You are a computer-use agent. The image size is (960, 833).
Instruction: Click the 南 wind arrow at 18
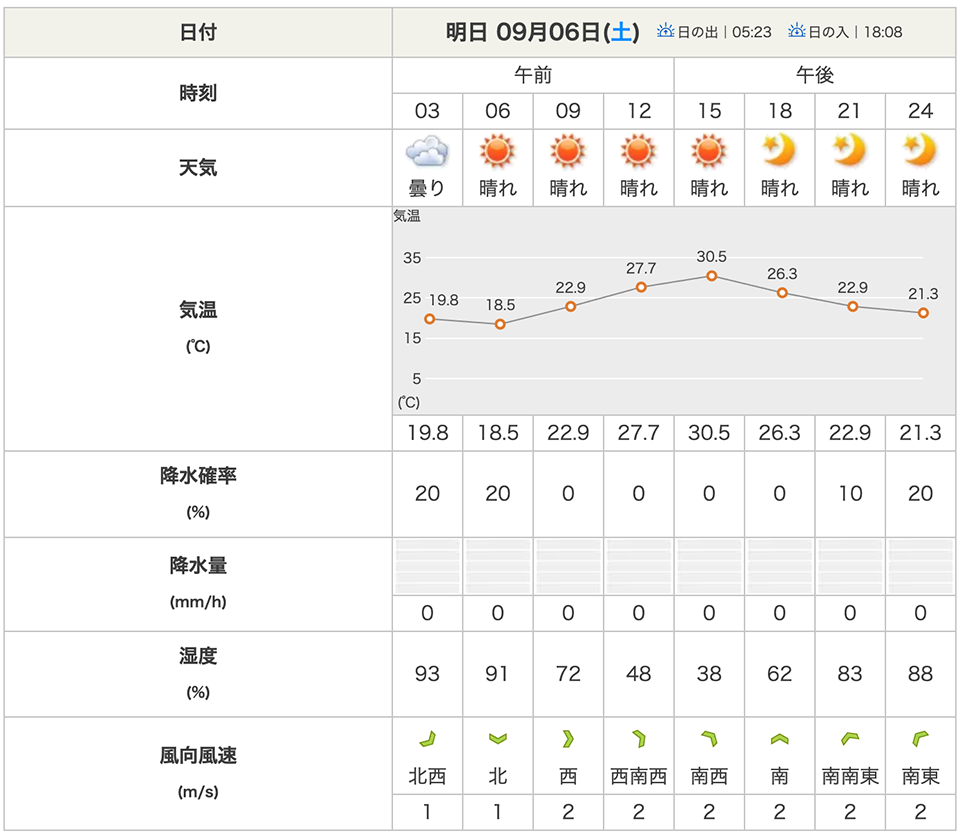coord(779,740)
